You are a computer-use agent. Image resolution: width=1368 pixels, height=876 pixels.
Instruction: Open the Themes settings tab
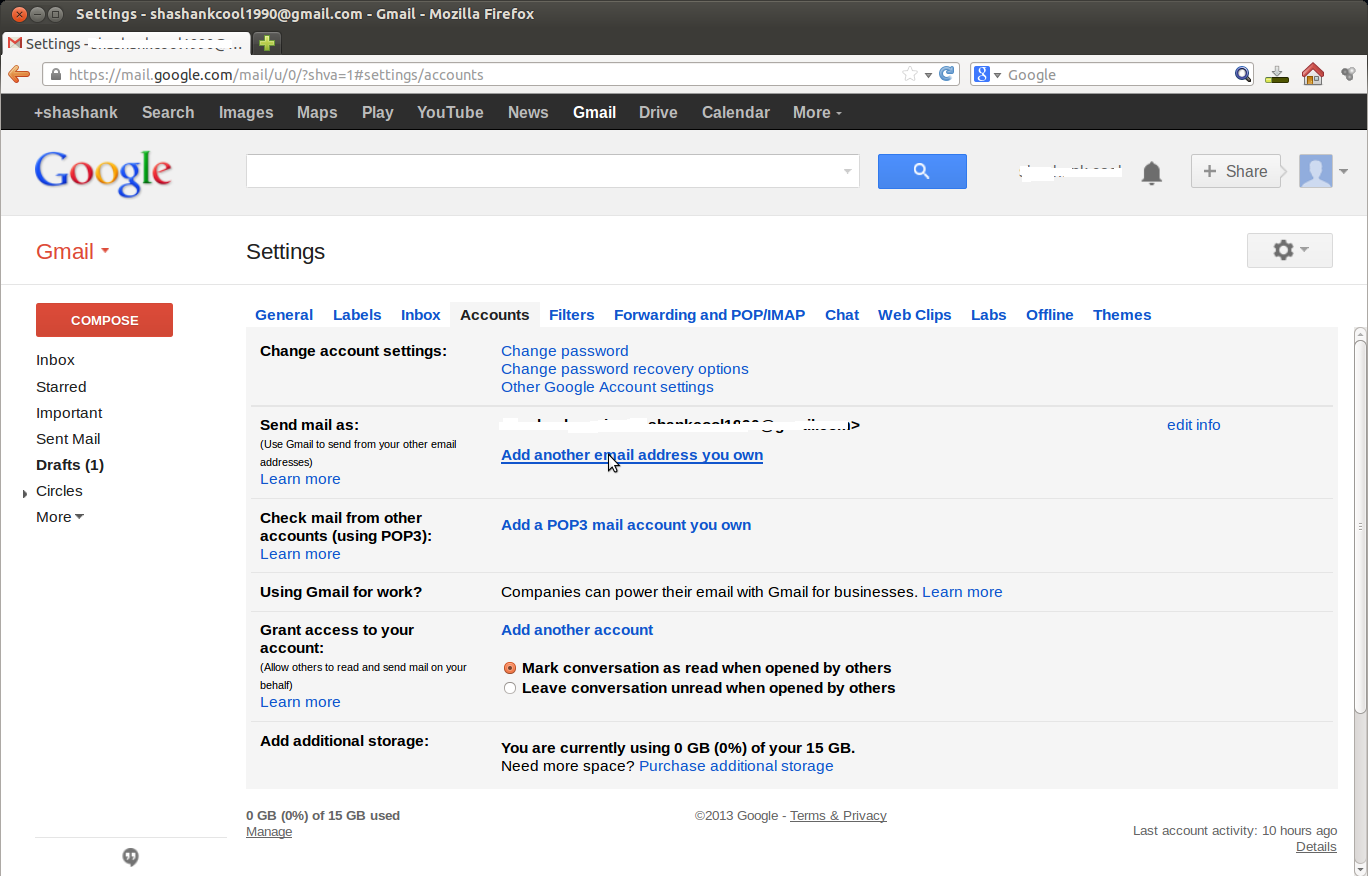(1122, 315)
